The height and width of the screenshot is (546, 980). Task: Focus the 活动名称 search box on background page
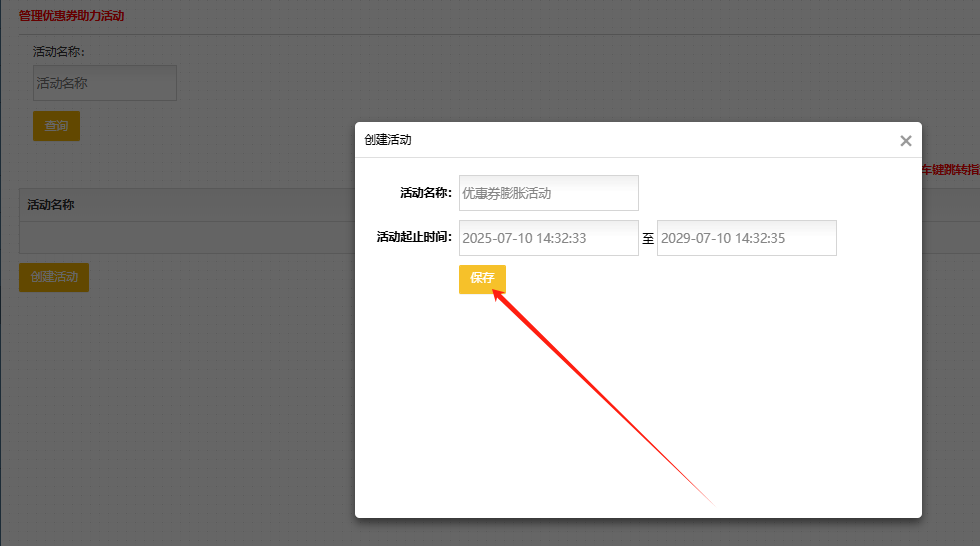coord(105,83)
